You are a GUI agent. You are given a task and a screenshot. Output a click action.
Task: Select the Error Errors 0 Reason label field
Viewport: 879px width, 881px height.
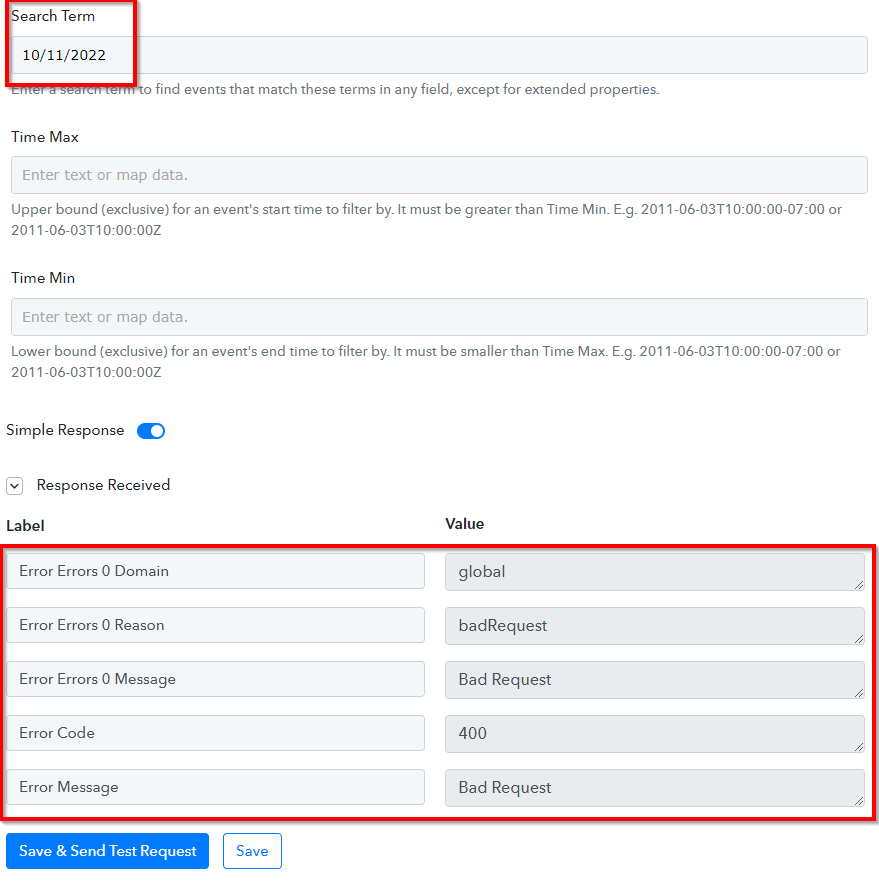(x=215, y=625)
